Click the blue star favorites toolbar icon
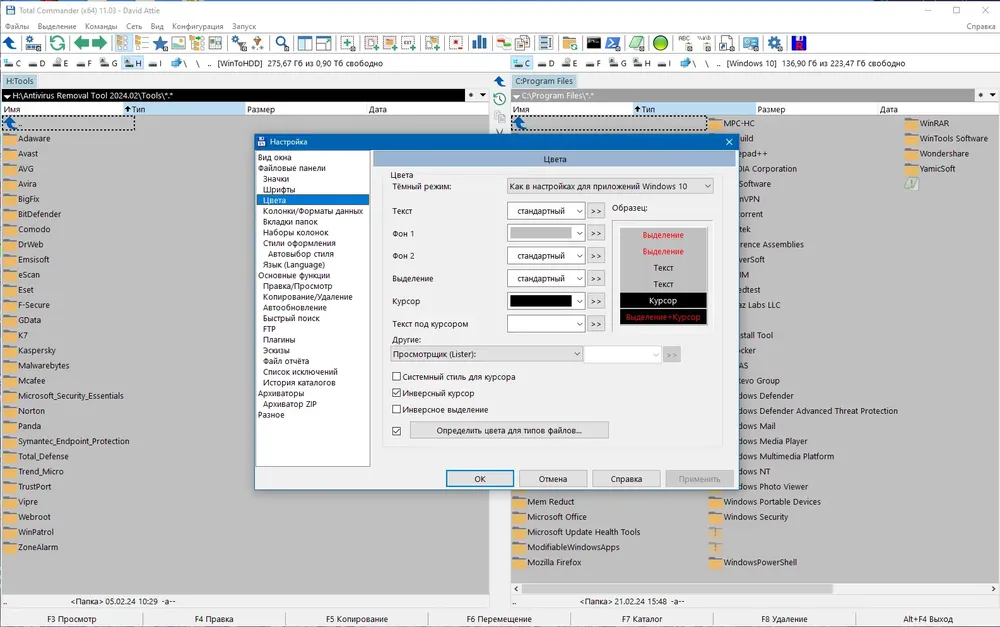This screenshot has height=627, width=1000. pyautogui.click(x=160, y=43)
